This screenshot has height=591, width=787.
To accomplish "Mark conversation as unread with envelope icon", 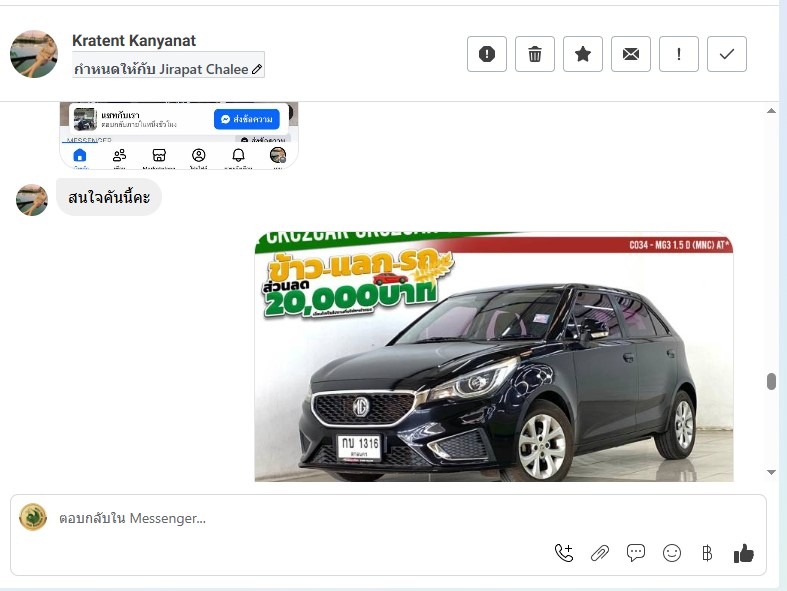I will click(x=631, y=54).
